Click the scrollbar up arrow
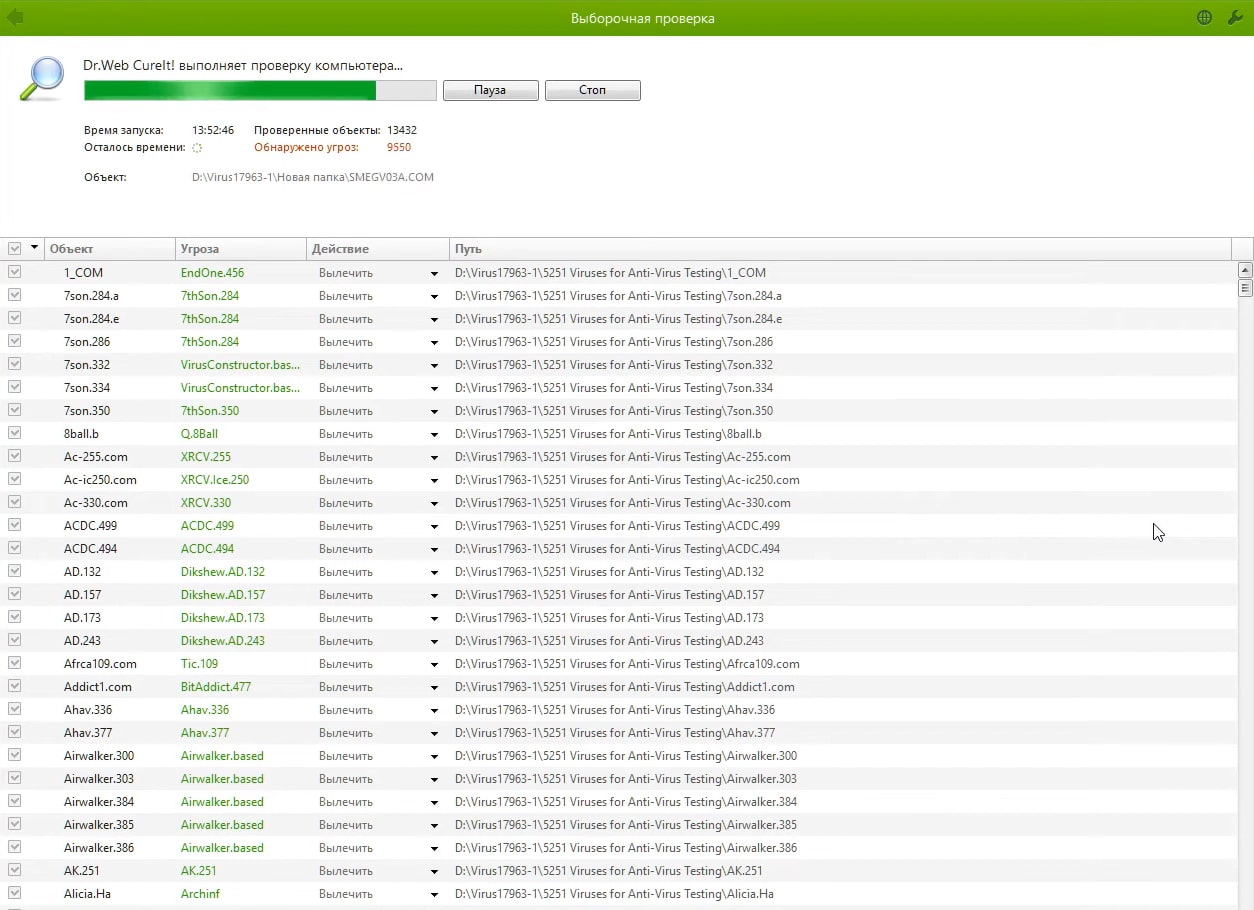The width and height of the screenshot is (1254, 910). pyautogui.click(x=1245, y=270)
